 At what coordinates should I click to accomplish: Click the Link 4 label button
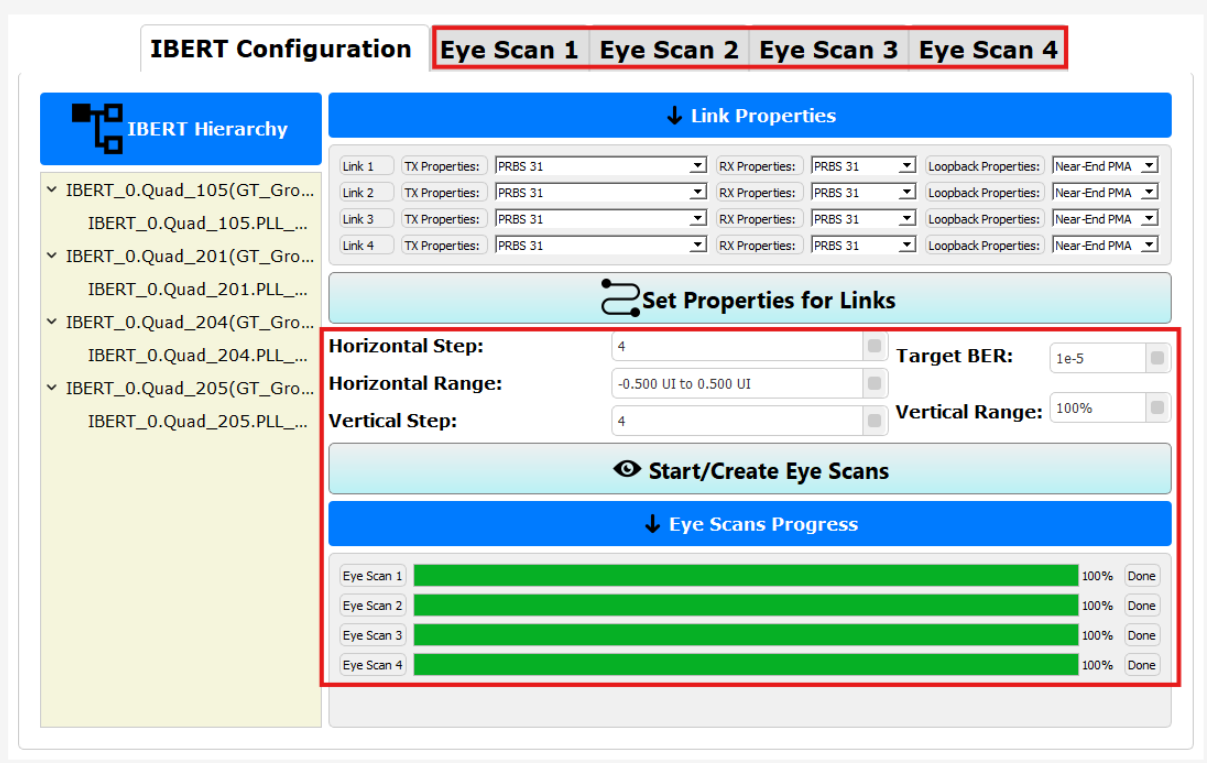coord(367,245)
